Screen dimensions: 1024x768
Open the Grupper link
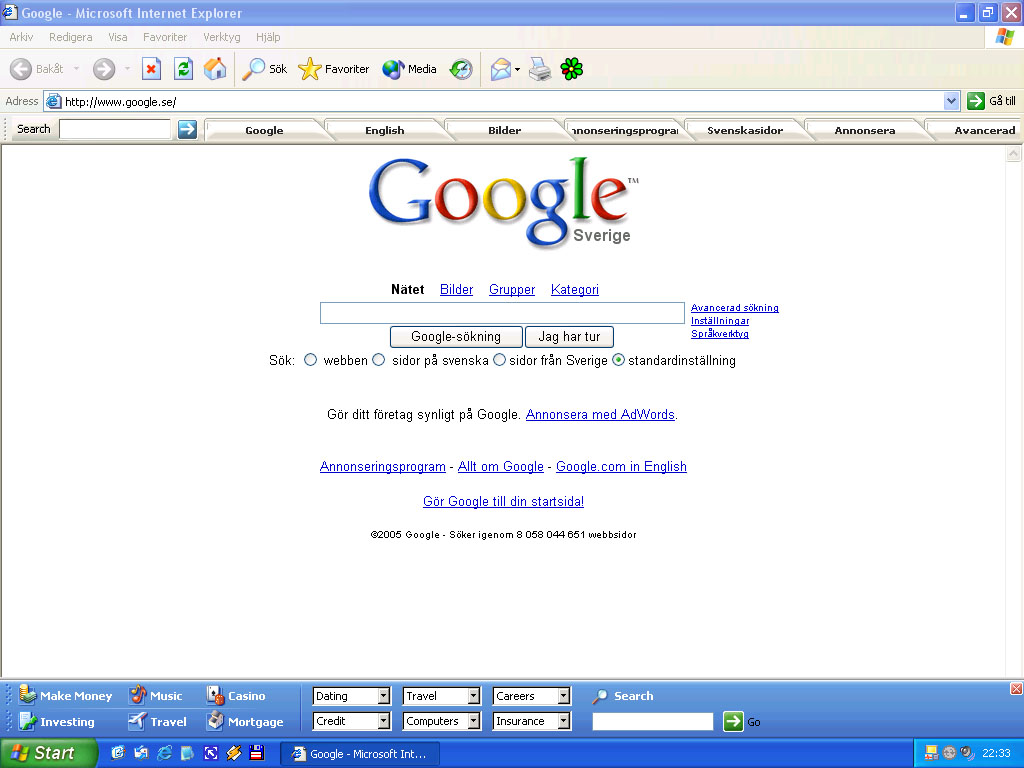click(x=512, y=289)
